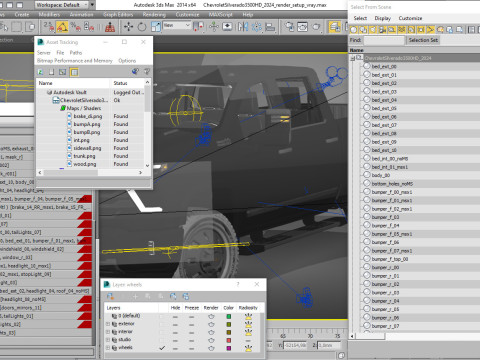
Task: Toggle Radiosity for studio layer
Action: [x=248, y=340]
